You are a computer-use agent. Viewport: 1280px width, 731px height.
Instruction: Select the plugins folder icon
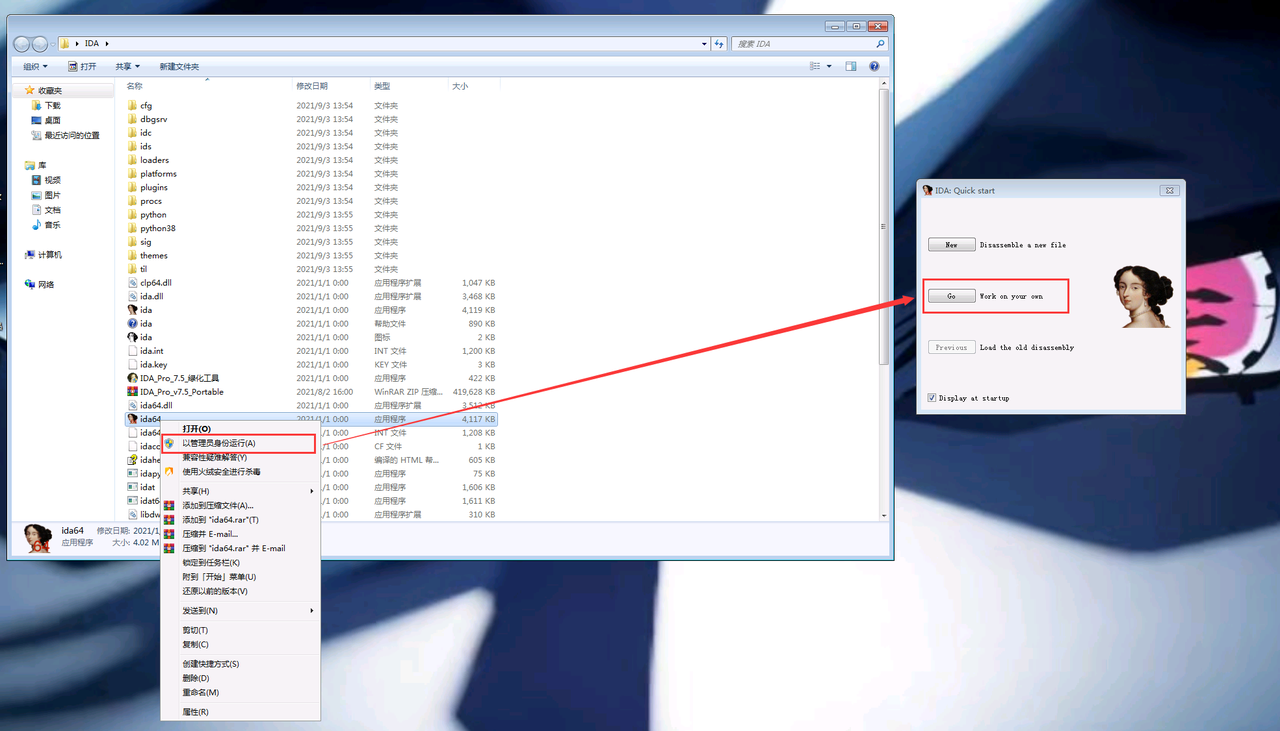[x=132, y=187]
